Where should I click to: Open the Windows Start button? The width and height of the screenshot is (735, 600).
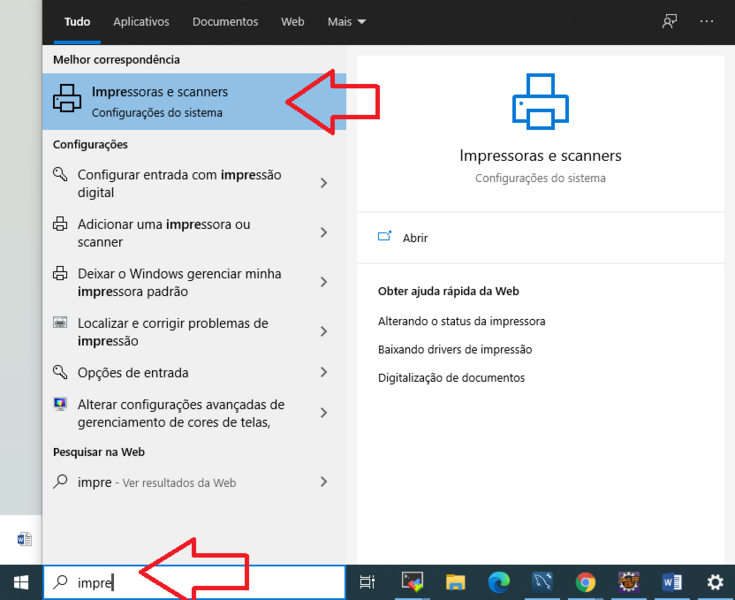pyautogui.click(x=21, y=583)
